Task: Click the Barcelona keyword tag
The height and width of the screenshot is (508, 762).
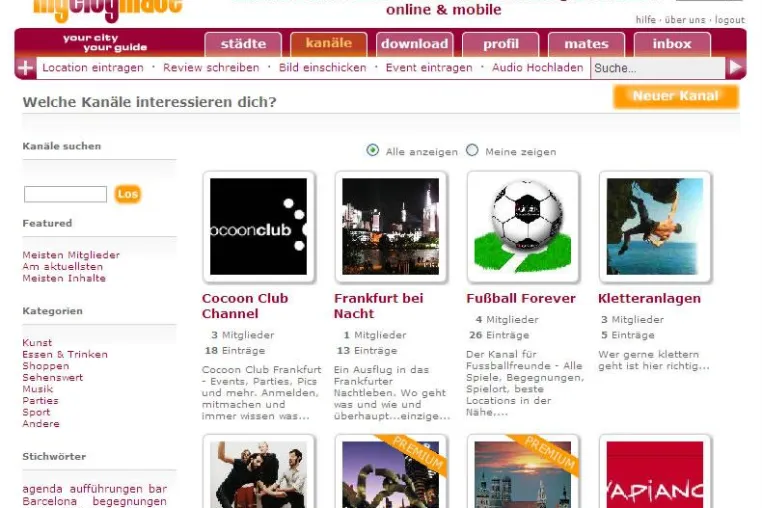Action: pyautogui.click(x=50, y=501)
